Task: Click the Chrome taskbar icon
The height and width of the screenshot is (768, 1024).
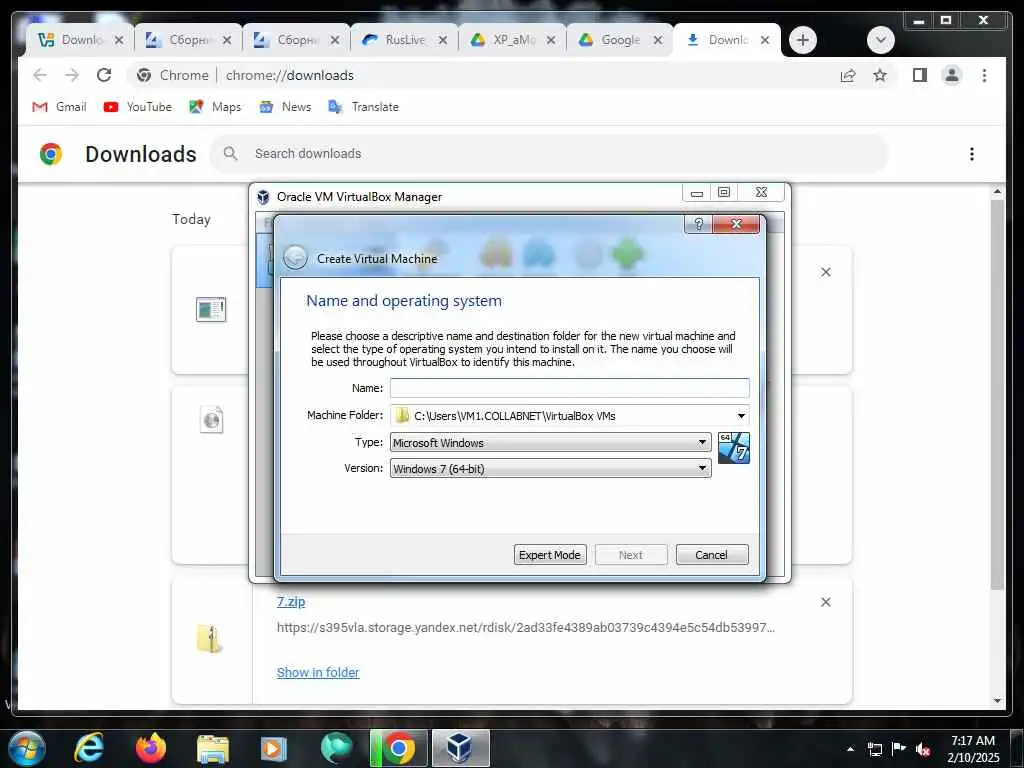Action: 398,748
